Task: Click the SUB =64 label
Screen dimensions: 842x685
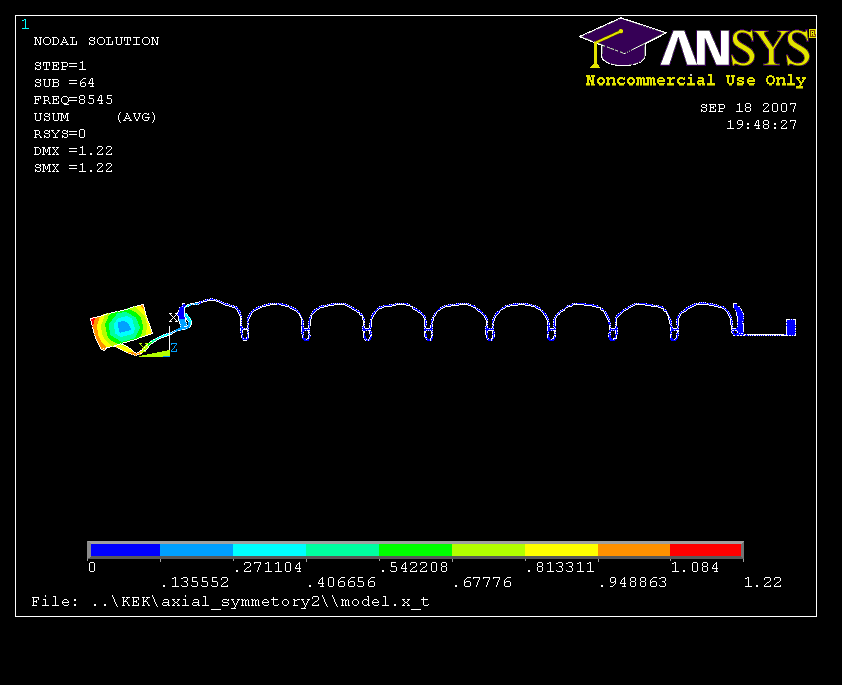Action: (64, 83)
